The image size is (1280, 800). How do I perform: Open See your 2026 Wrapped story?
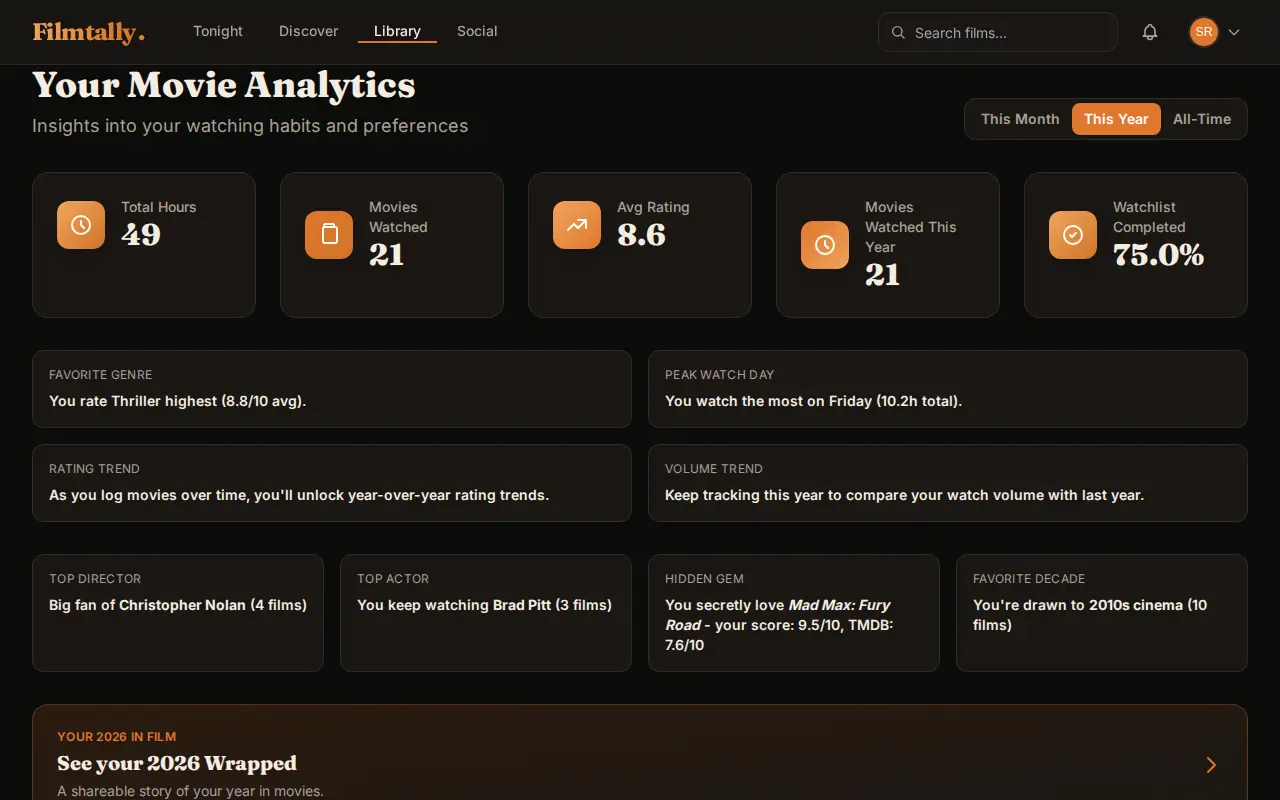point(640,752)
